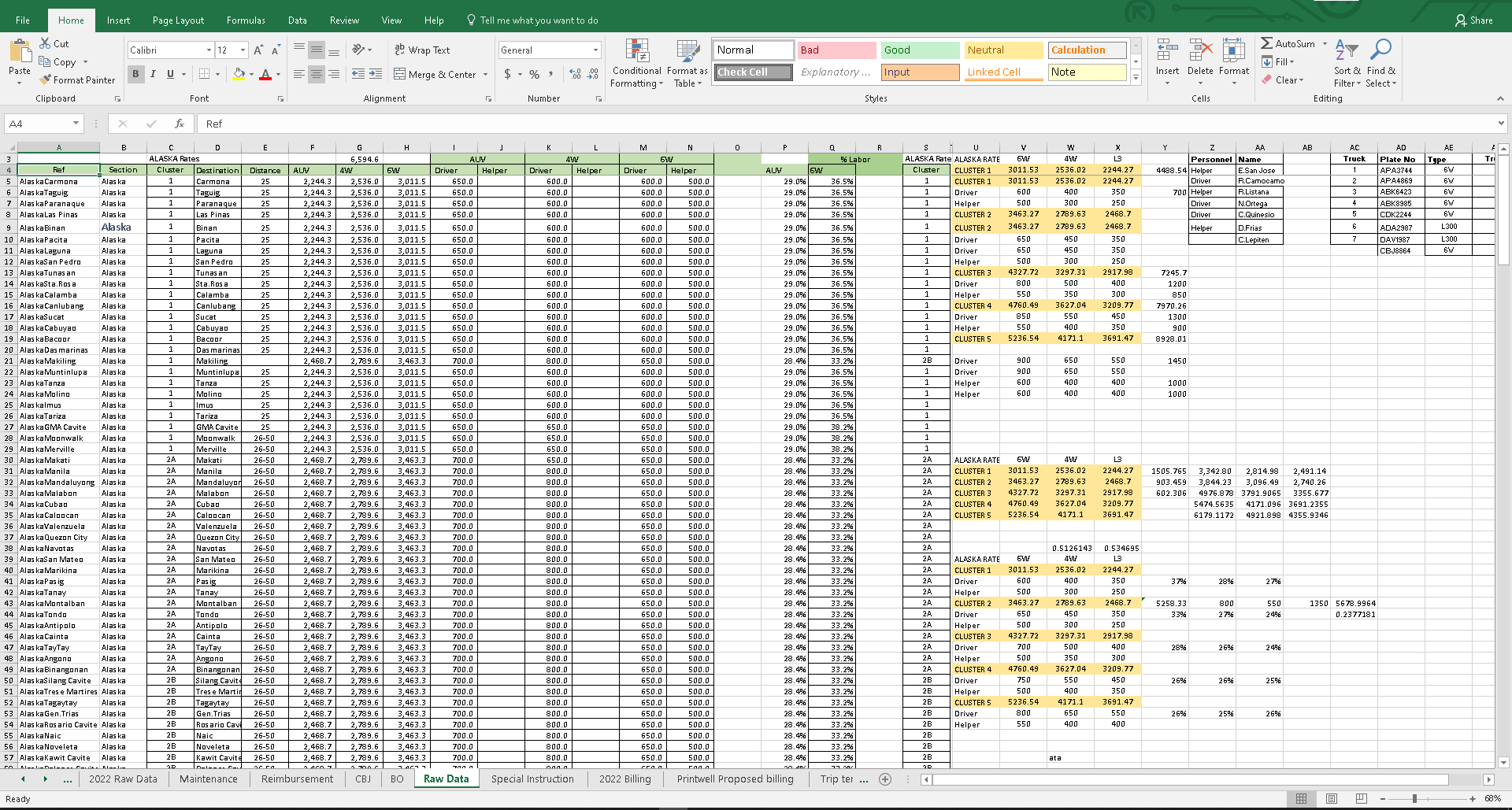Decrease font size with the smaller A icon

point(276,50)
